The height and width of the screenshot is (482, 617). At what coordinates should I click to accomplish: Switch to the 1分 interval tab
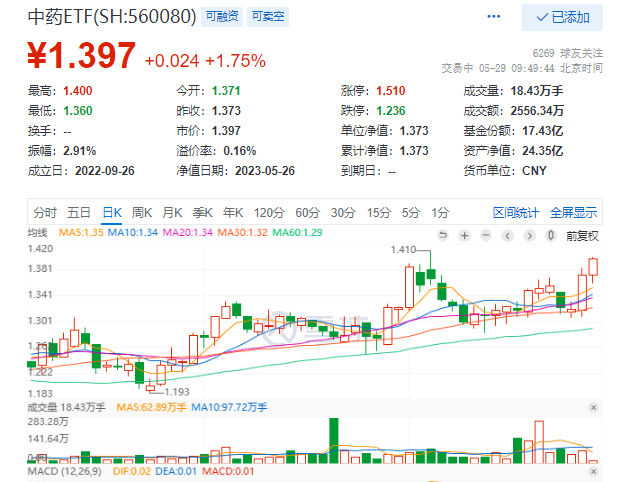coord(440,213)
